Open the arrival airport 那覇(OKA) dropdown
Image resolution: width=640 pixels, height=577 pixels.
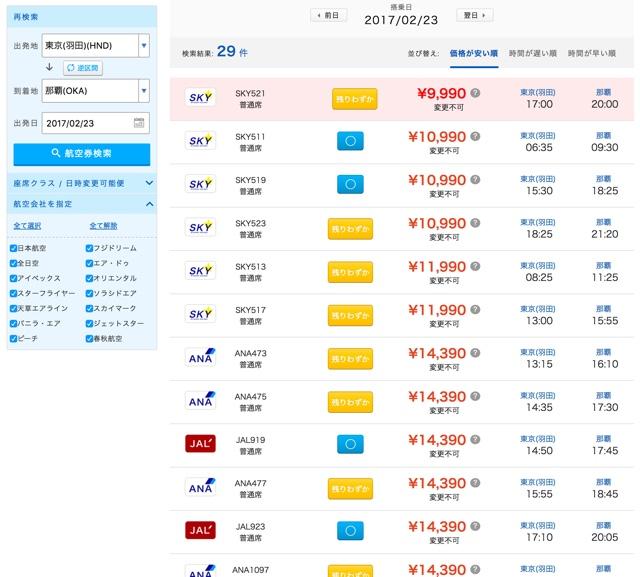point(144,90)
